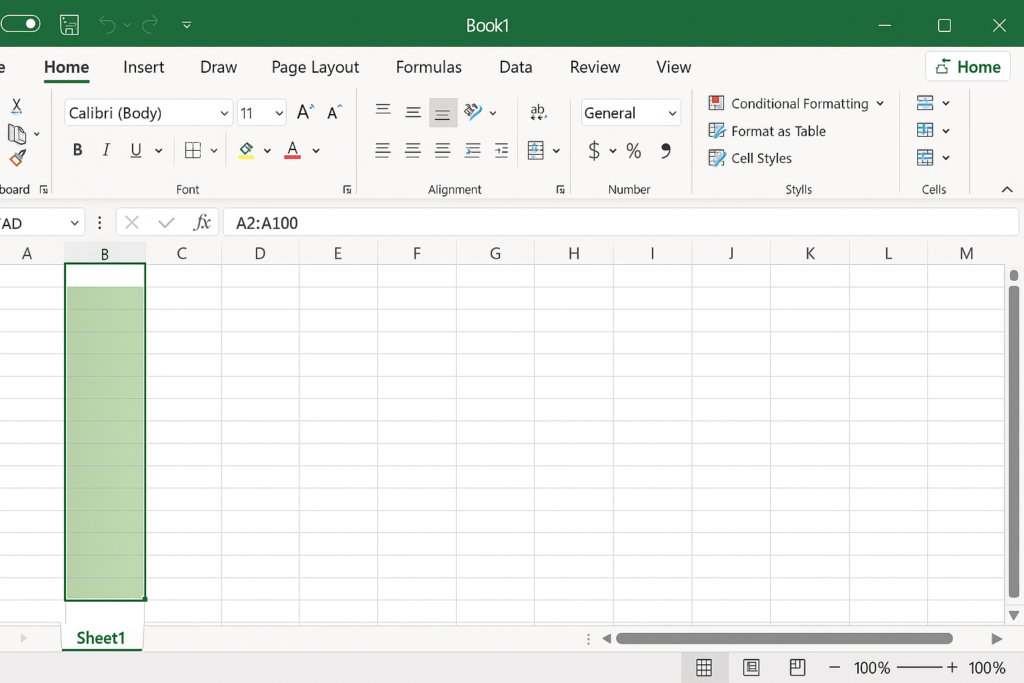Click the red Font Color button
The width and height of the screenshot is (1024, 683).
[293, 150]
